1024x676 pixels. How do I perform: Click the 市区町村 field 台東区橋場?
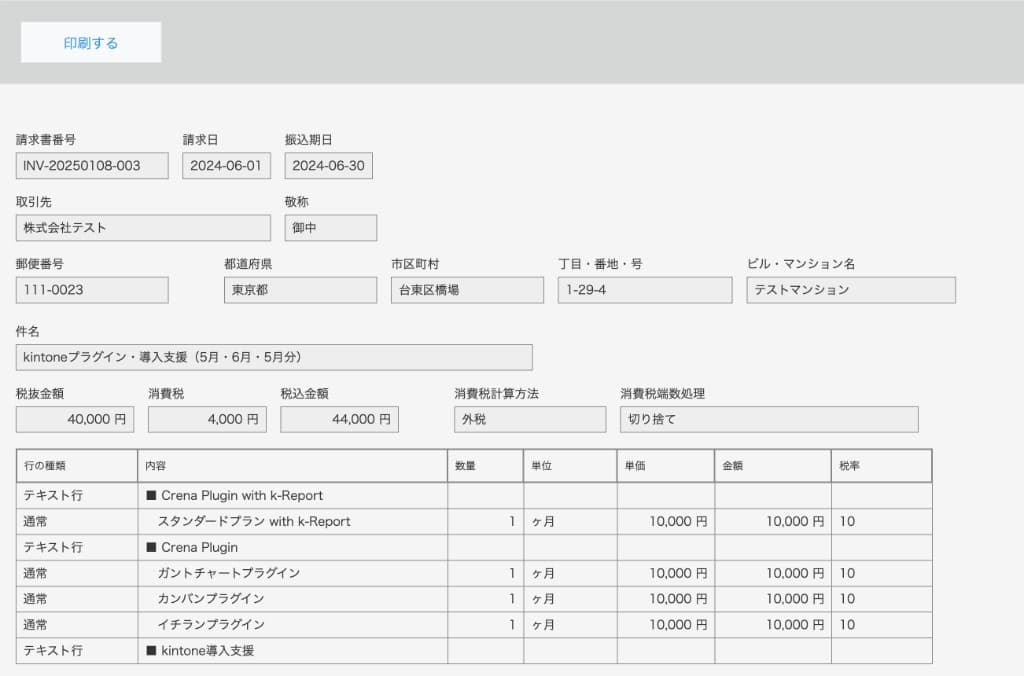(x=468, y=290)
